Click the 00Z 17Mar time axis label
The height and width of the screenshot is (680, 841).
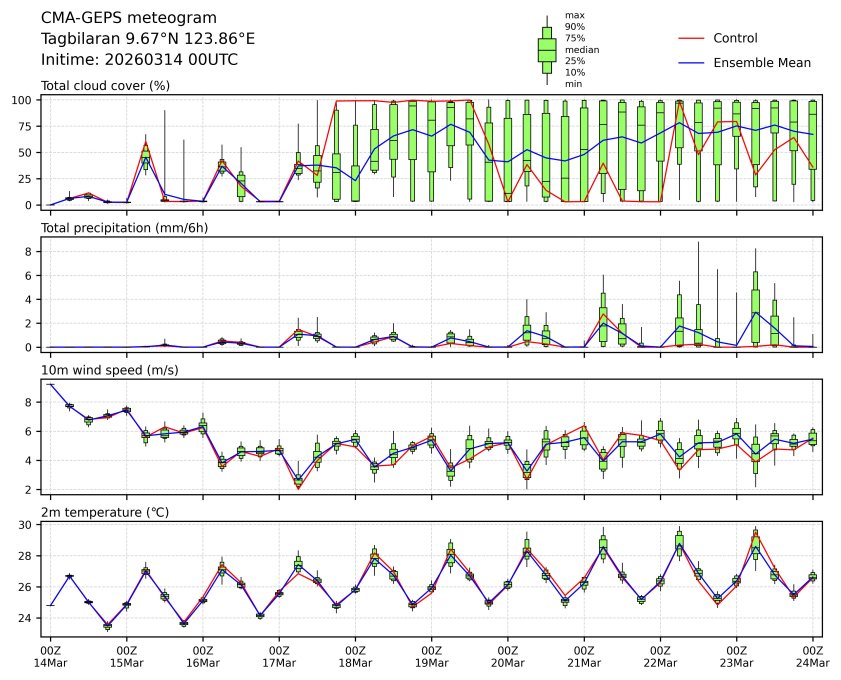tap(279, 655)
